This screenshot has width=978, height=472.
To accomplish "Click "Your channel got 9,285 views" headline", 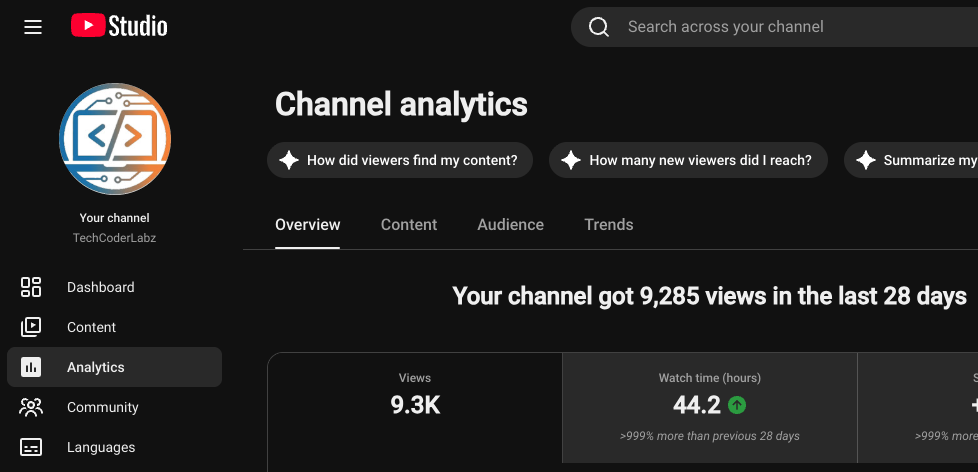I will point(709,296).
